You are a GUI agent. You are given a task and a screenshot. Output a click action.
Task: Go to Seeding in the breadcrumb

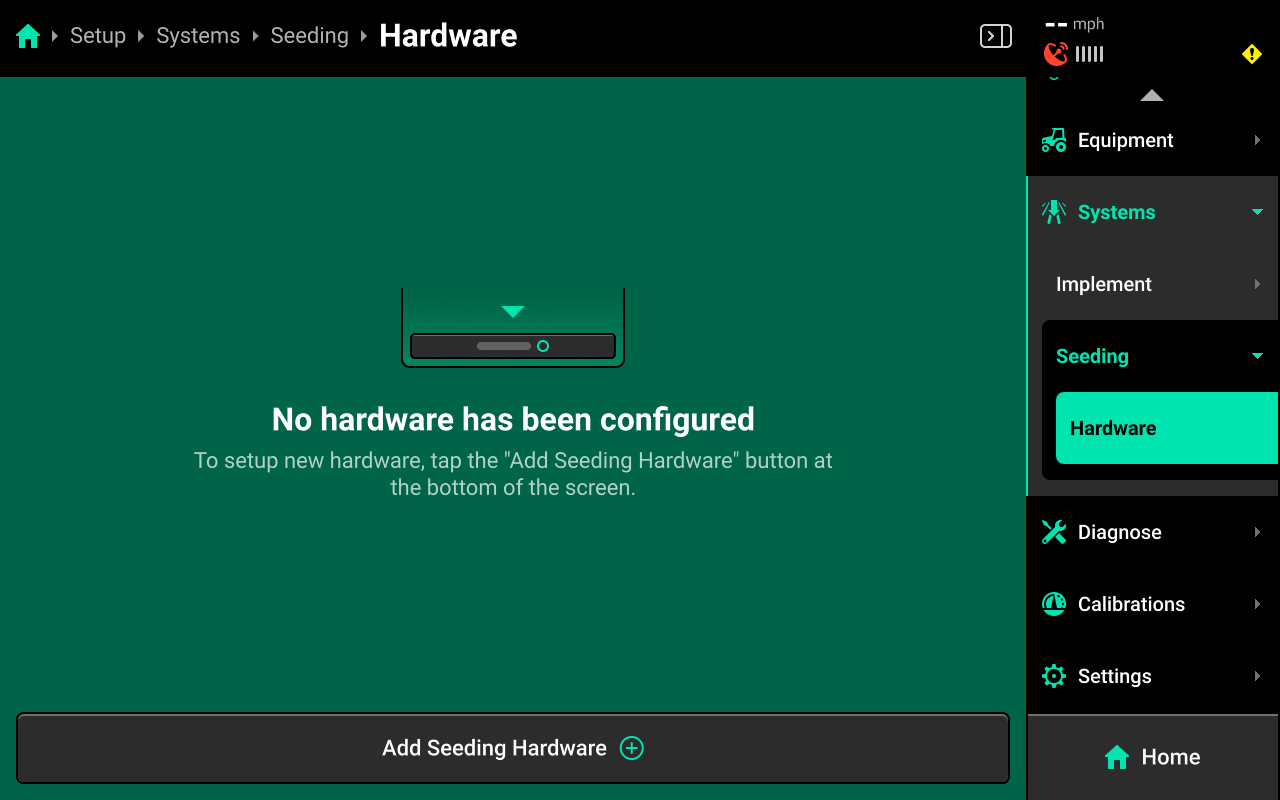[309, 36]
